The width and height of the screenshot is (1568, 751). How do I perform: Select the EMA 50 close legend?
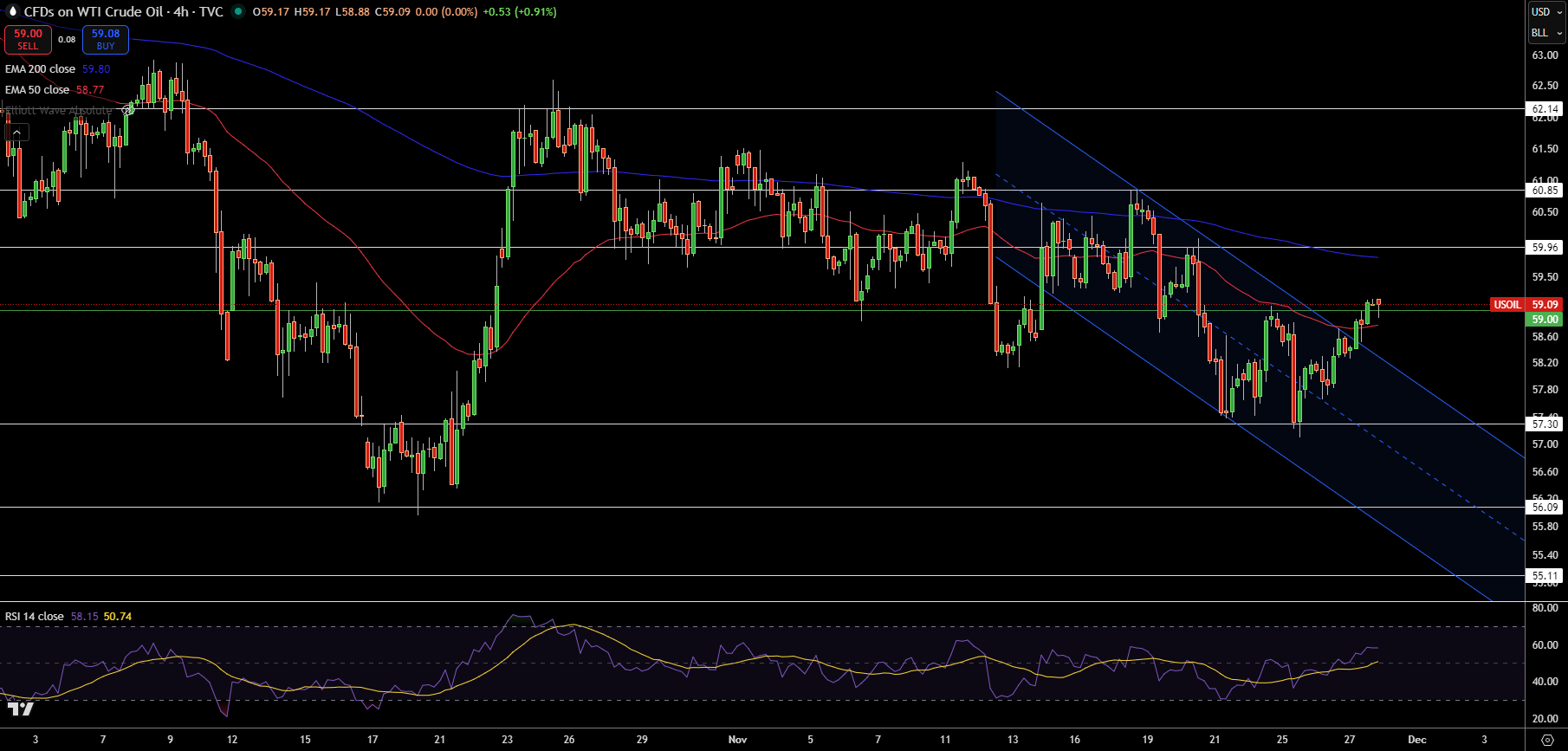[x=37, y=90]
